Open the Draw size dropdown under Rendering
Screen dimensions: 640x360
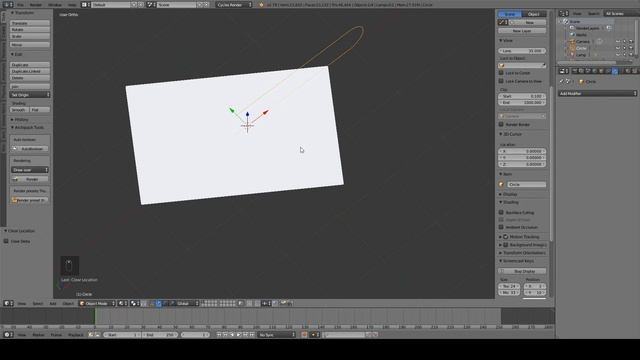point(30,170)
